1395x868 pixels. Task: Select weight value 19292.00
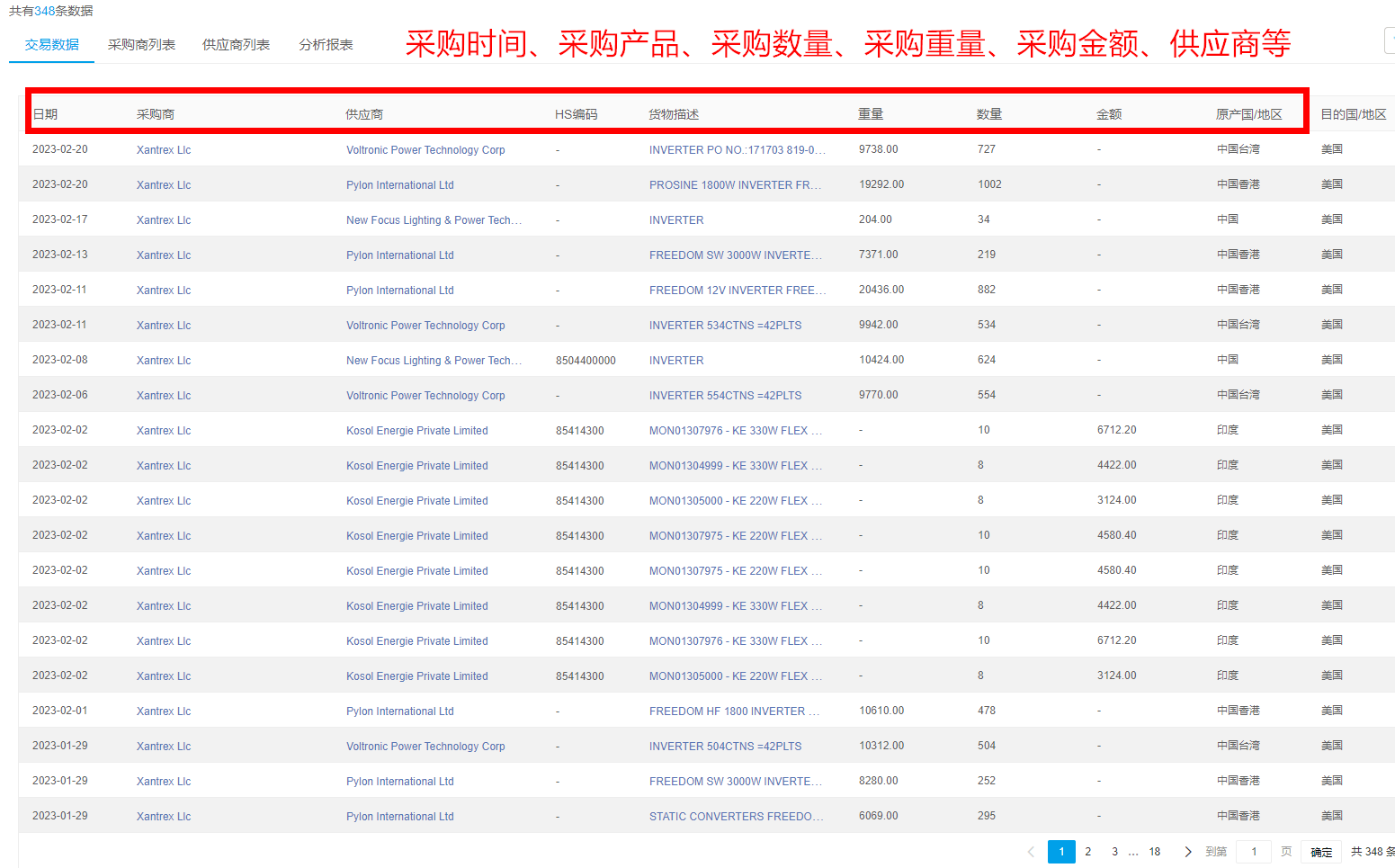tap(881, 184)
